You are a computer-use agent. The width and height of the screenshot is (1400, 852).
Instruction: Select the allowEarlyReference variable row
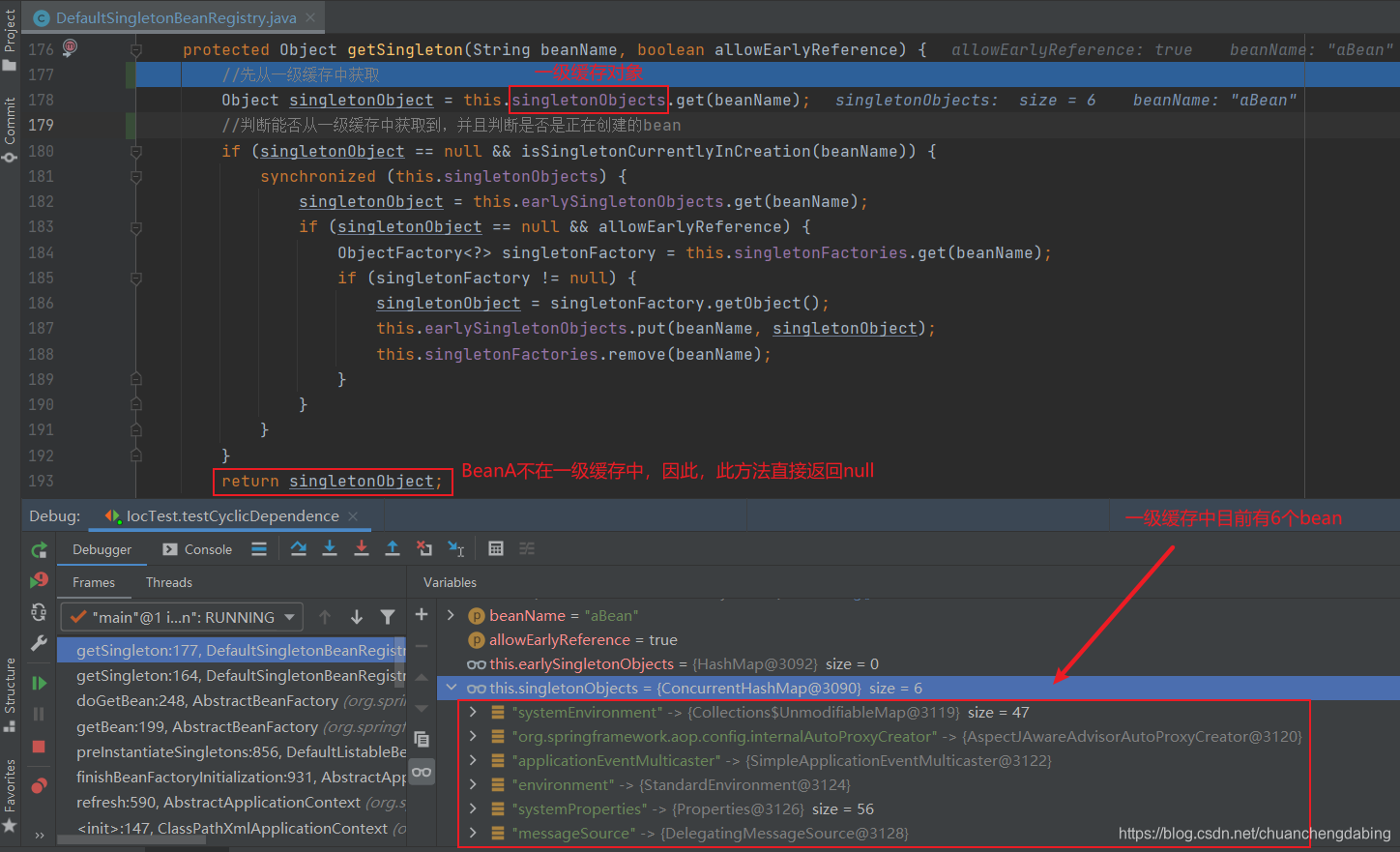[x=919, y=639]
